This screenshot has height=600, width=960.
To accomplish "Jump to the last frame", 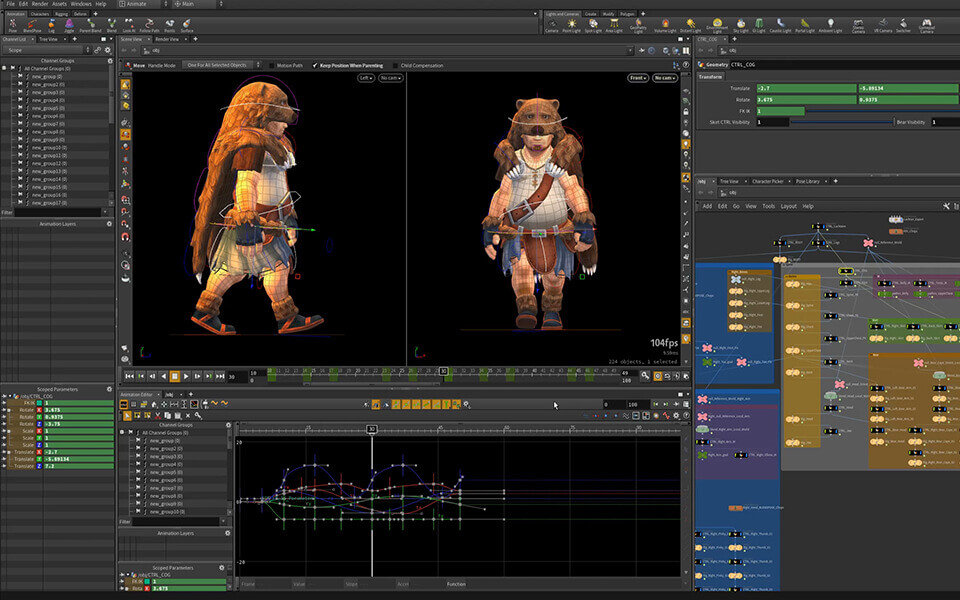I will pyautogui.click(x=220, y=376).
